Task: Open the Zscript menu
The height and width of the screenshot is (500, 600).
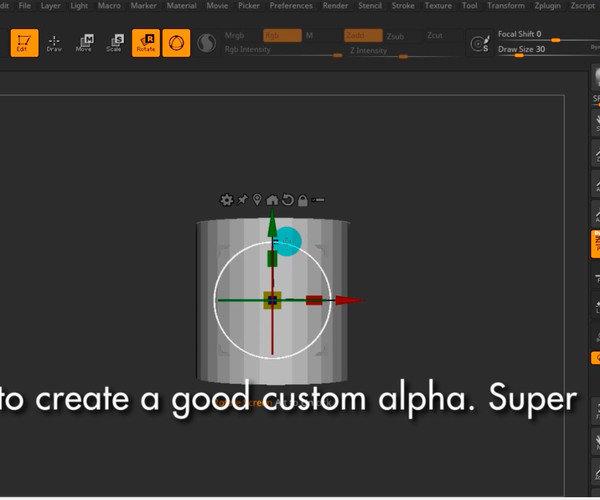Action: click(582, 6)
